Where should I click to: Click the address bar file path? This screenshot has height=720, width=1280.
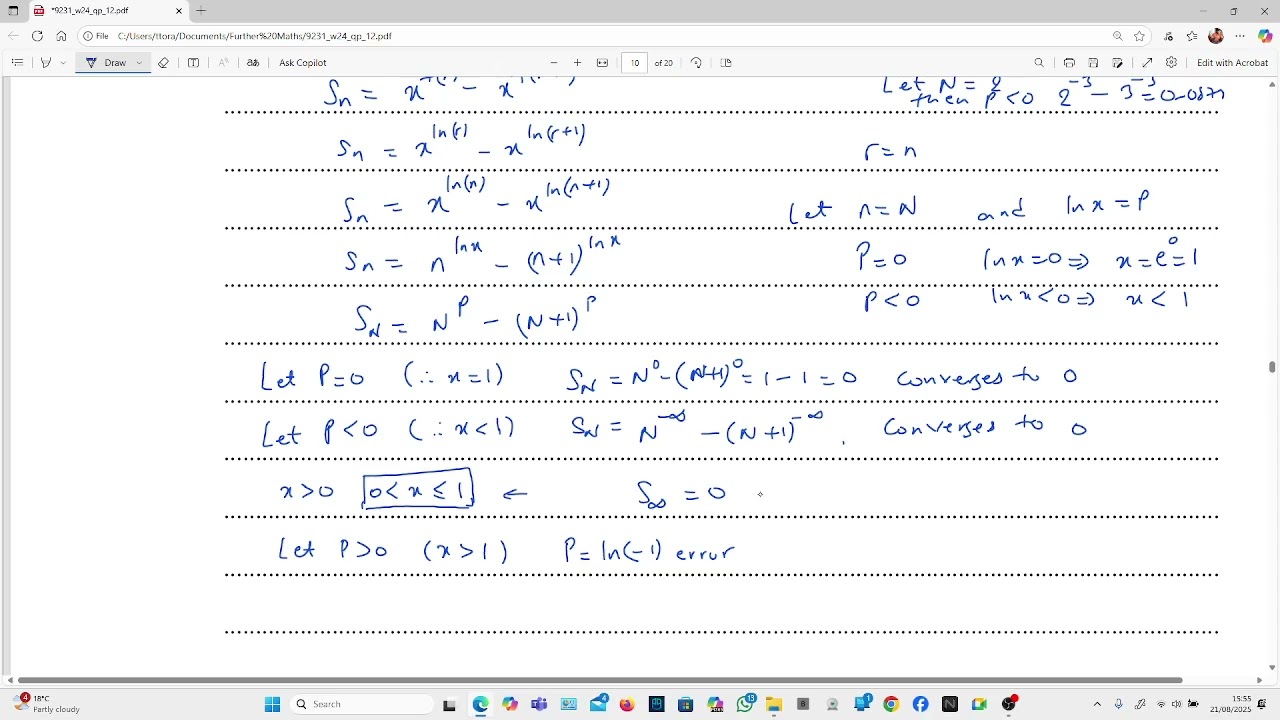click(255, 36)
